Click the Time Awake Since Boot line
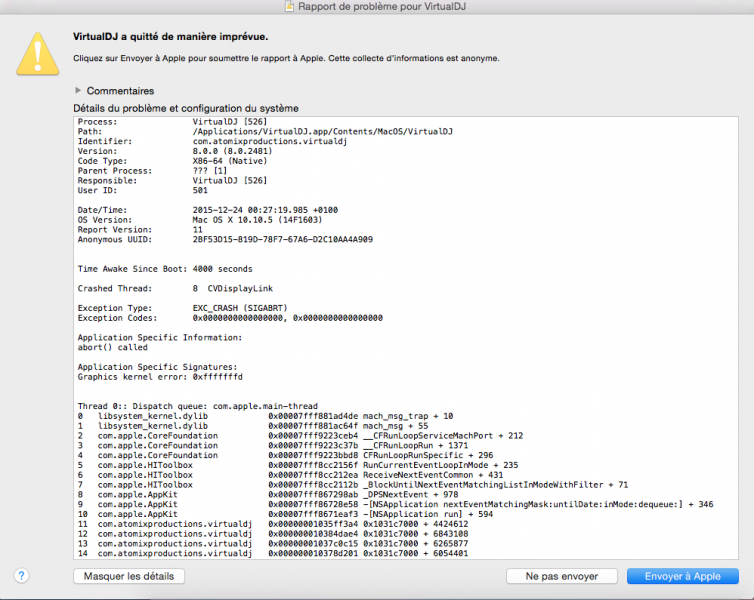 (165, 269)
